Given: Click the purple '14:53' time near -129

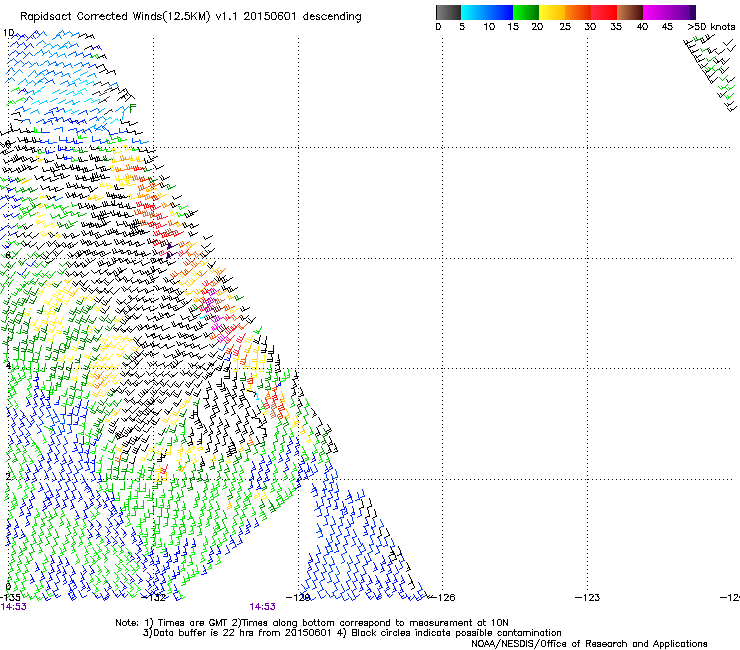Looking at the screenshot, I should coord(262,607).
